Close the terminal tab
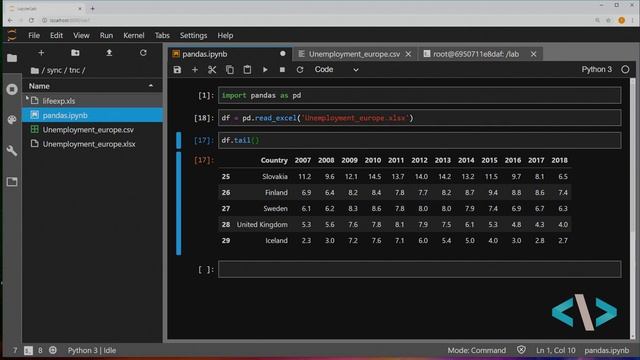640x360 pixels. coord(533,54)
